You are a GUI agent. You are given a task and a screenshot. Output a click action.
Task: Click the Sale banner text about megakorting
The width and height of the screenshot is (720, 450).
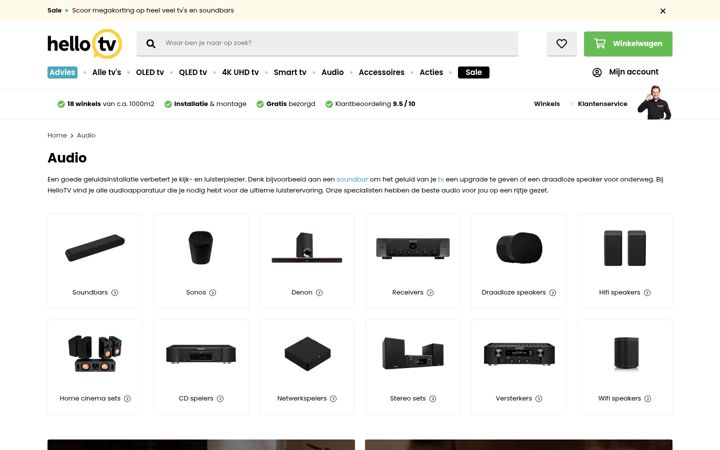point(153,10)
